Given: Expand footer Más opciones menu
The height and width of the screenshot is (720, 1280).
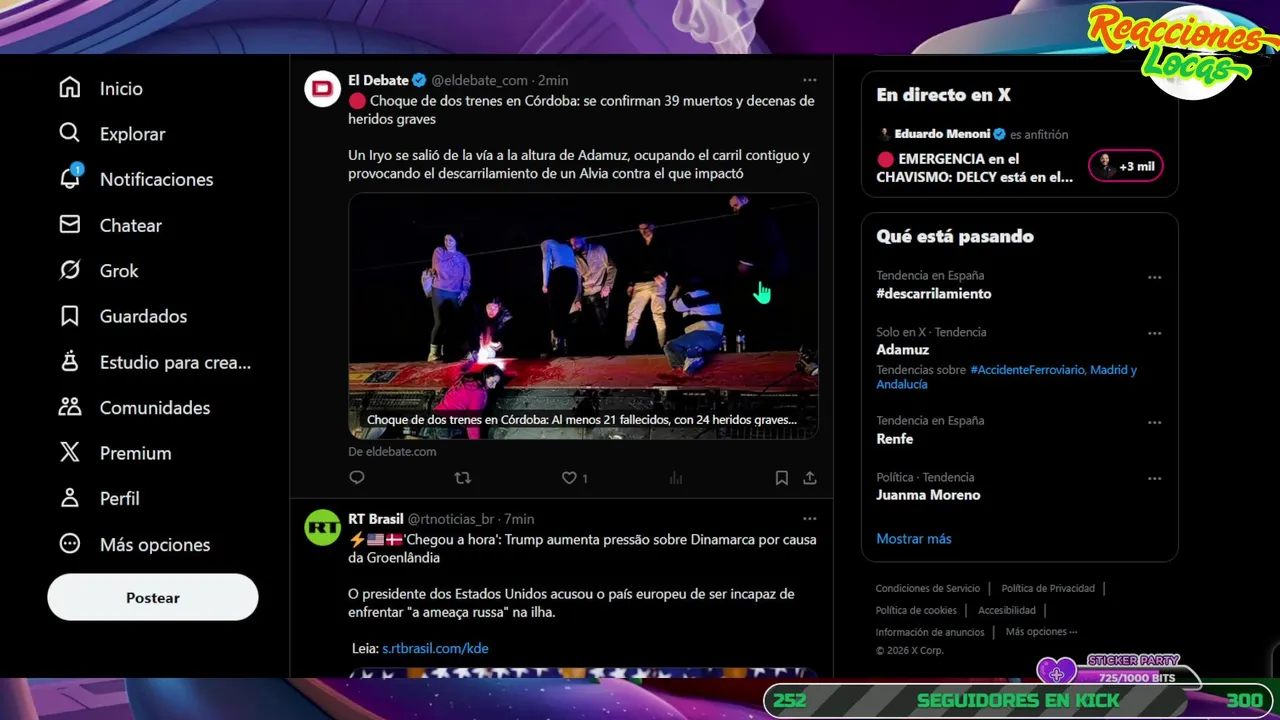Looking at the screenshot, I should (x=1041, y=632).
